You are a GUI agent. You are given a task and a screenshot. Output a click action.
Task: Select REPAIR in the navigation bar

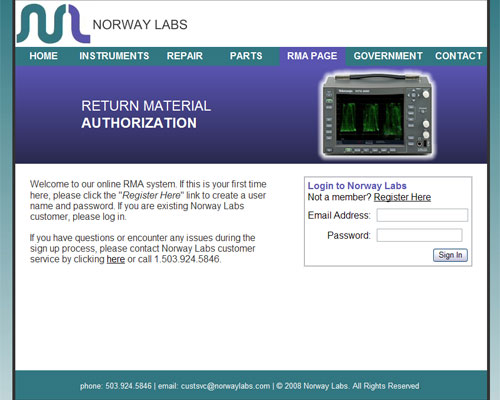pyautogui.click(x=185, y=56)
